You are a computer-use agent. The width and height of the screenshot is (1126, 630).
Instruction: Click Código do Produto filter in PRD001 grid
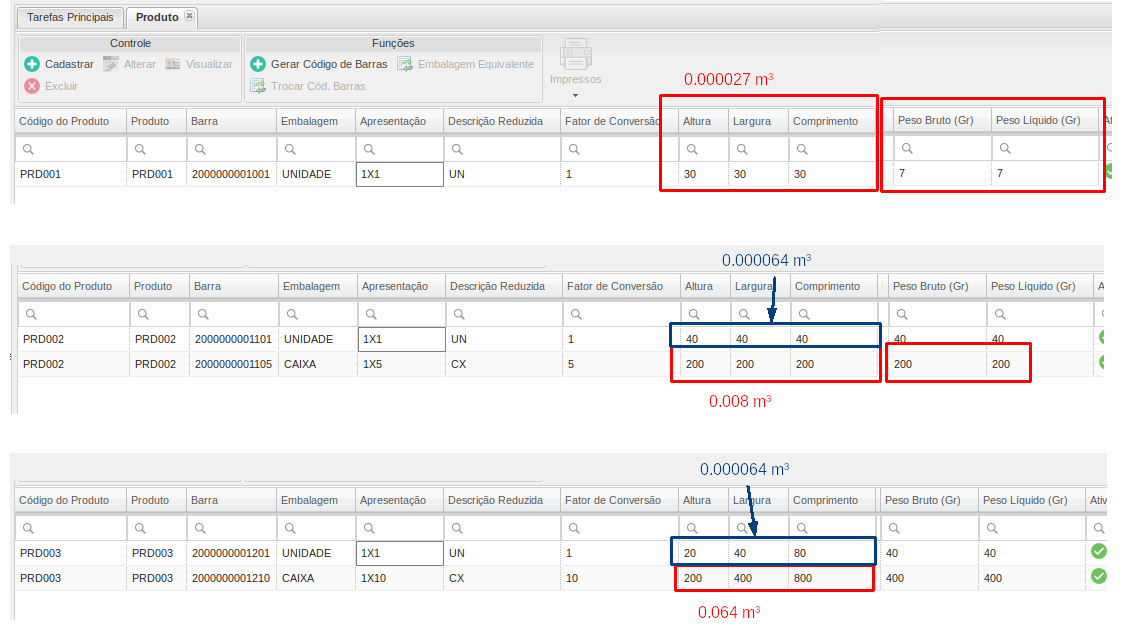(x=70, y=149)
